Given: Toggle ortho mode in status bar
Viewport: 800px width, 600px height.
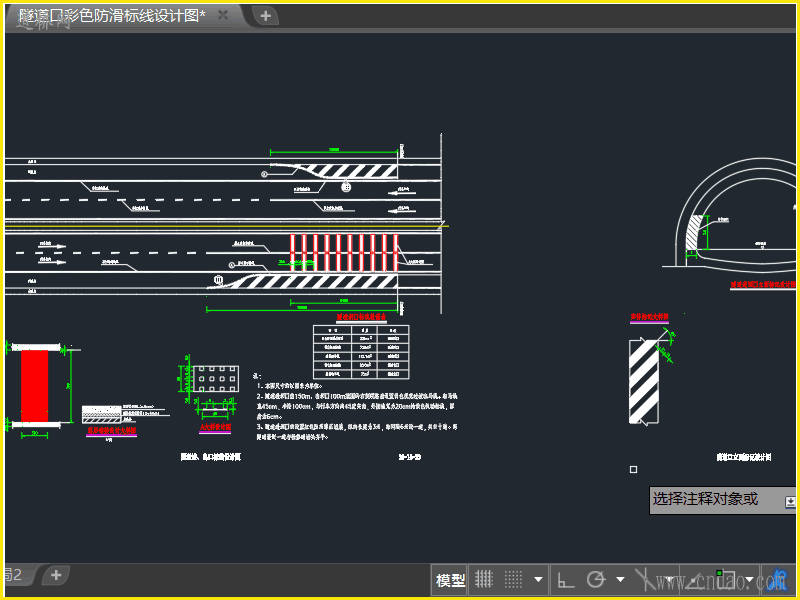Looking at the screenshot, I should click(x=565, y=579).
